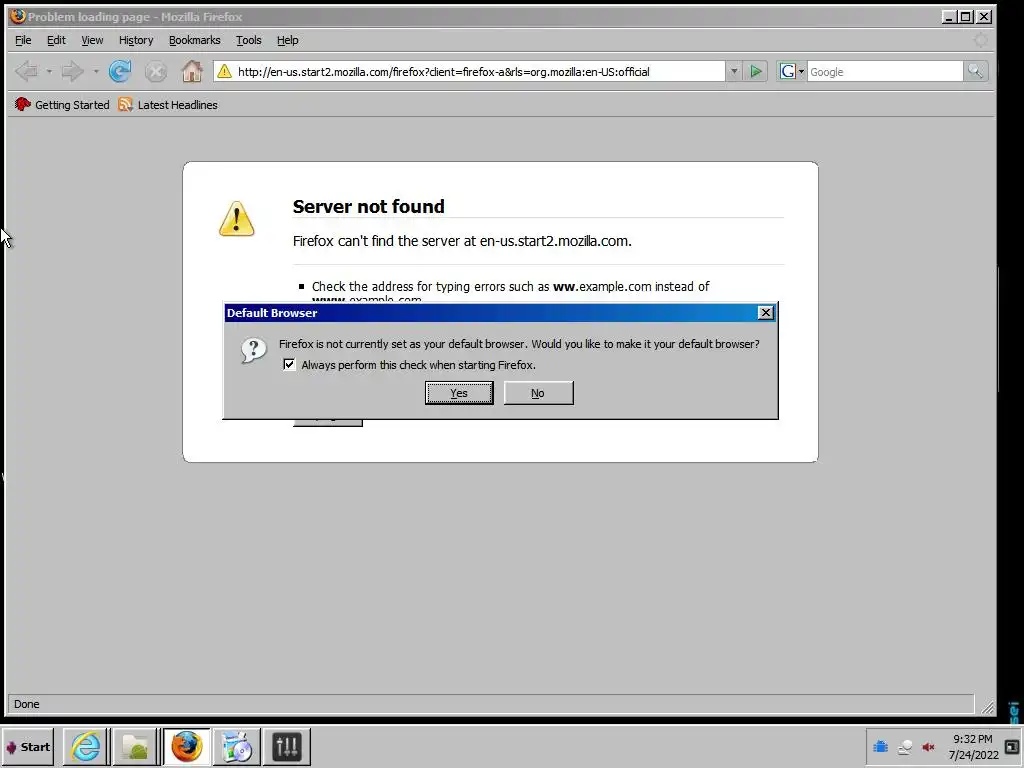Click the Forward navigation arrow
The height and width of the screenshot is (768, 1024).
72,71
